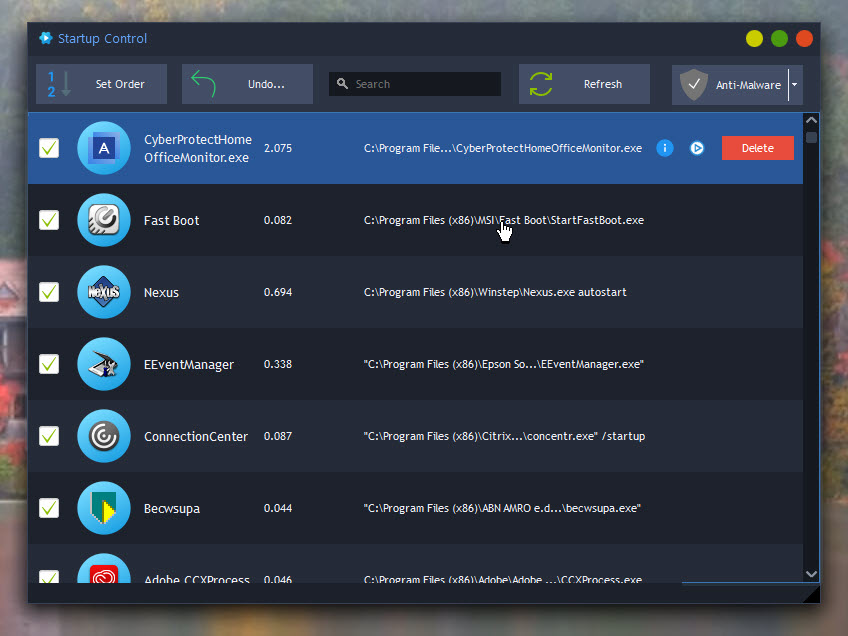The image size is (848, 636).
Task: Open the Set Order button
Action: [102, 84]
